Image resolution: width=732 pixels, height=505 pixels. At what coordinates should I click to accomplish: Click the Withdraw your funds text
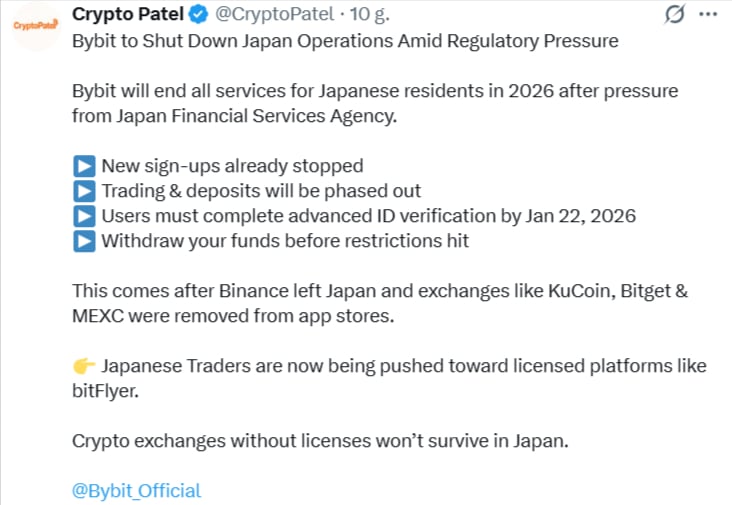click(x=285, y=240)
